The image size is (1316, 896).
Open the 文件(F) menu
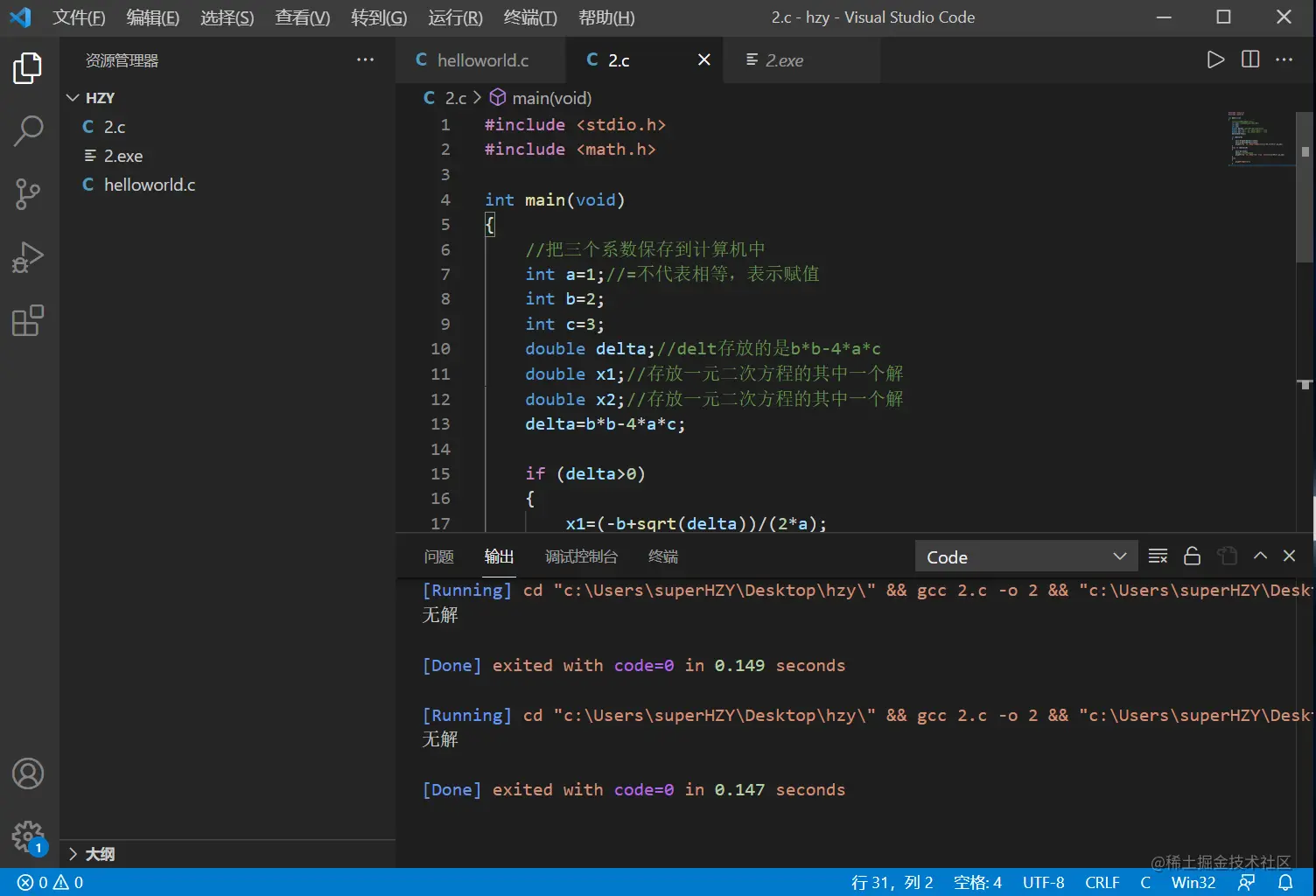coord(79,17)
